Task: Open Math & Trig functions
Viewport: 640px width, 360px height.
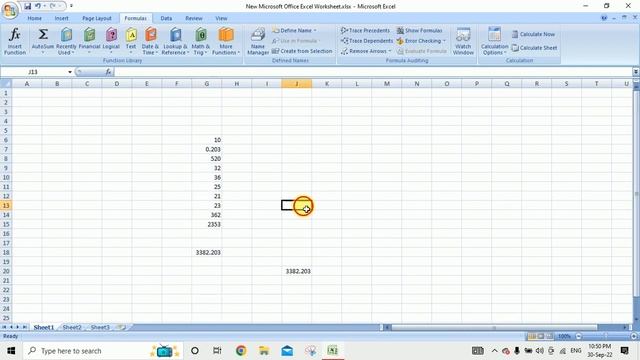Action: (x=200, y=41)
